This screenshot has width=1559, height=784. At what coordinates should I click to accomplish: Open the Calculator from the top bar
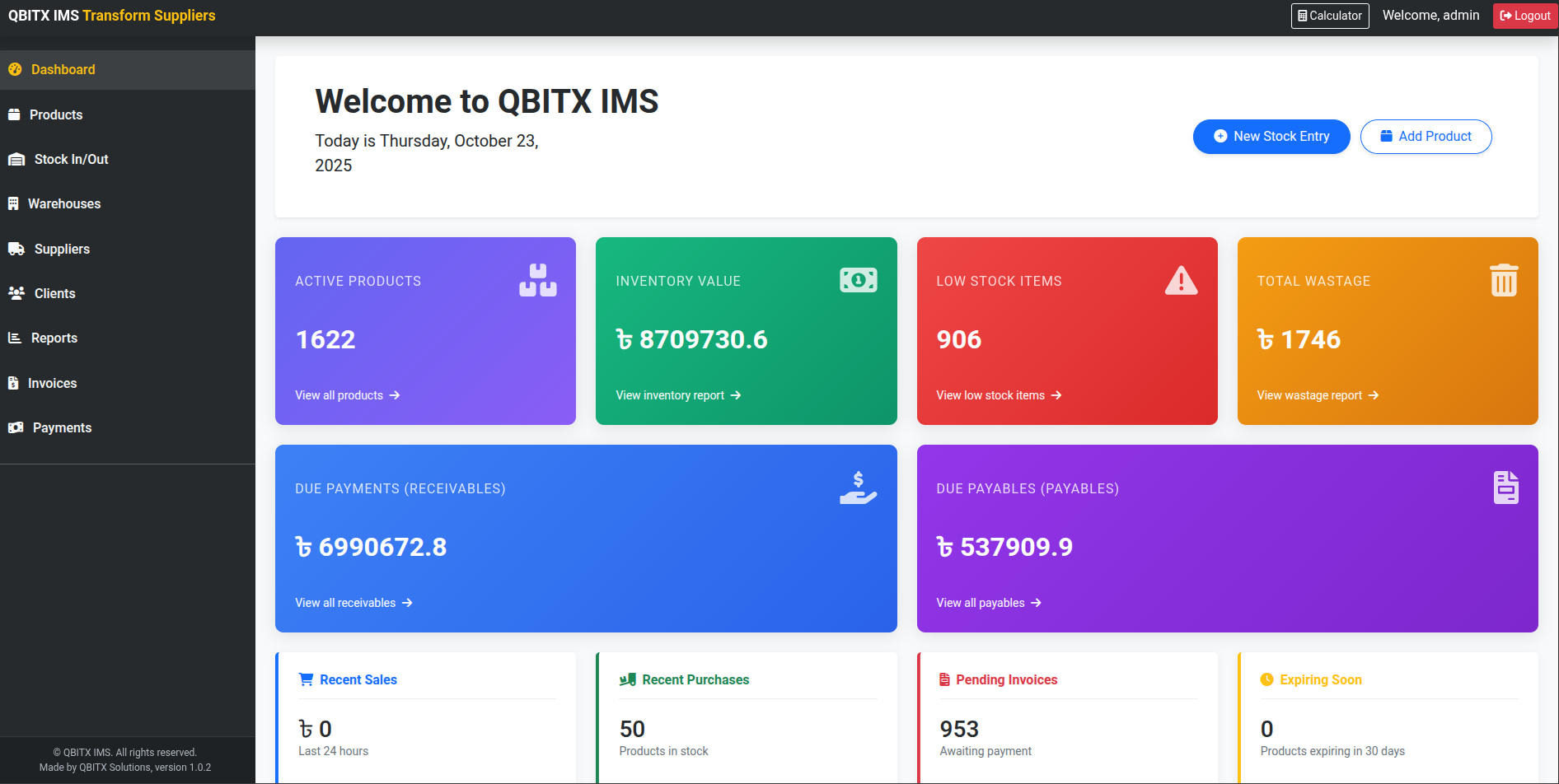click(1329, 16)
